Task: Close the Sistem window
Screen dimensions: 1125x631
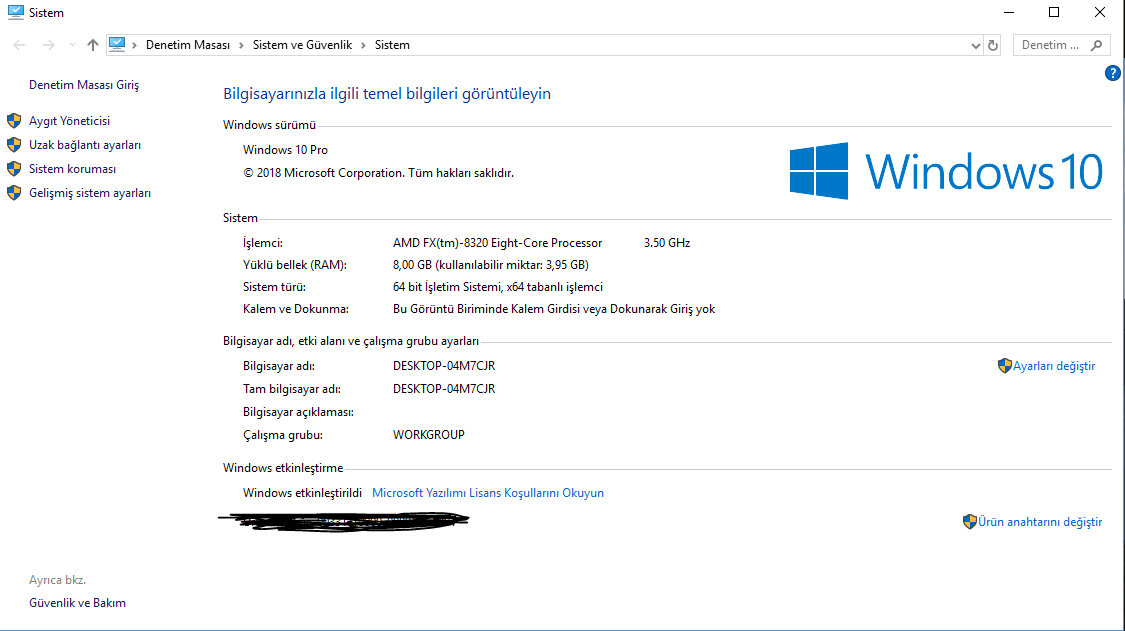Action: click(x=1099, y=12)
